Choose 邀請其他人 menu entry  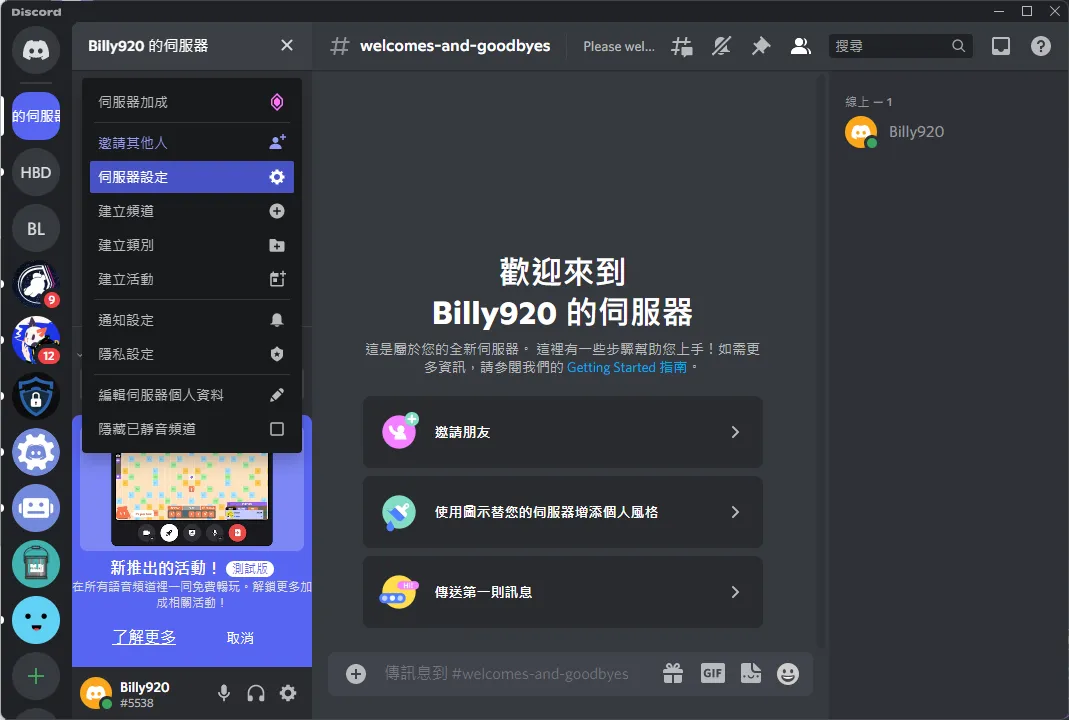[192, 142]
